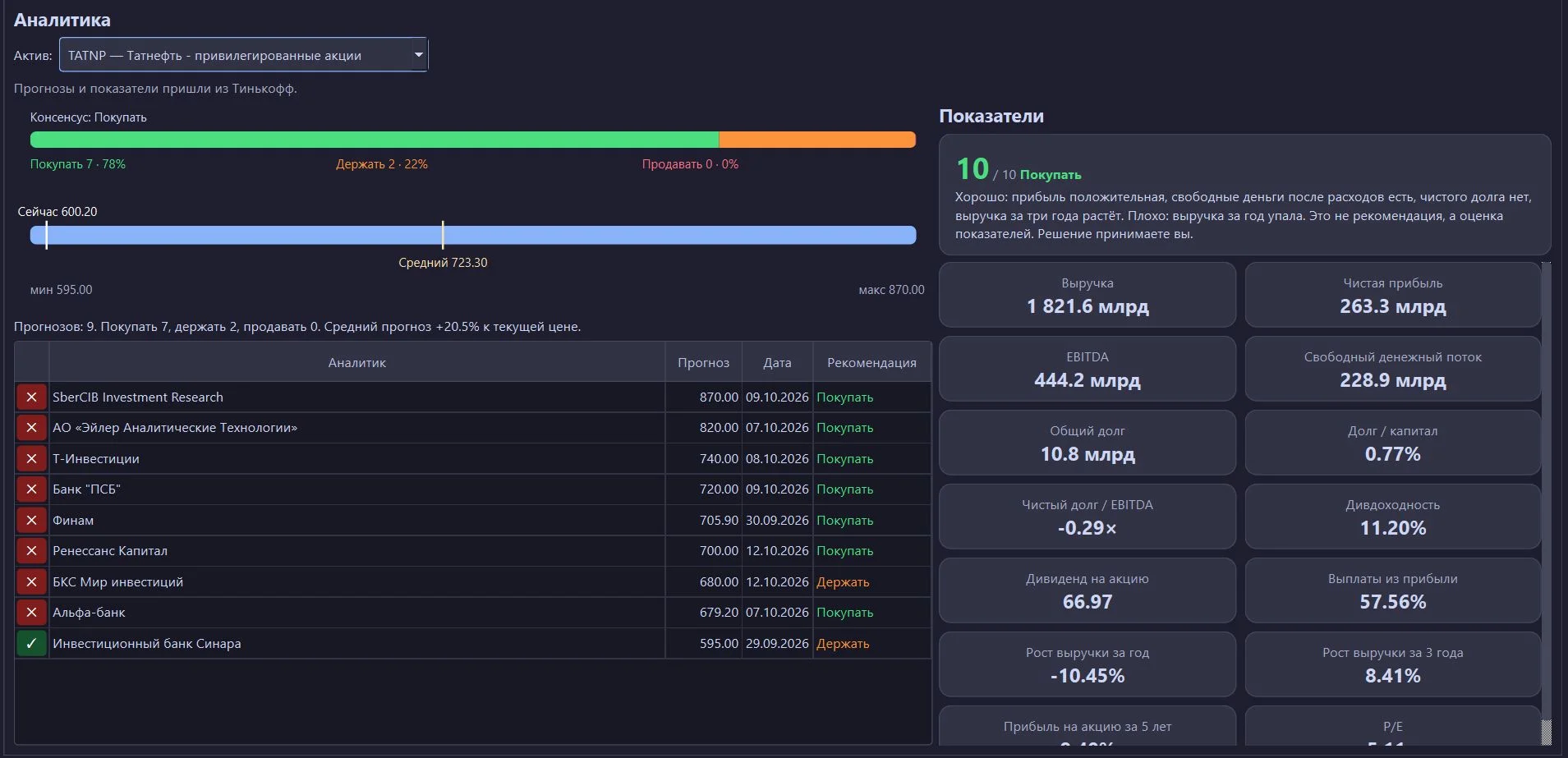Viewport: 1568px width, 758px height.
Task: Select the Дивдоходность 11.20% card
Action: [1393, 517]
